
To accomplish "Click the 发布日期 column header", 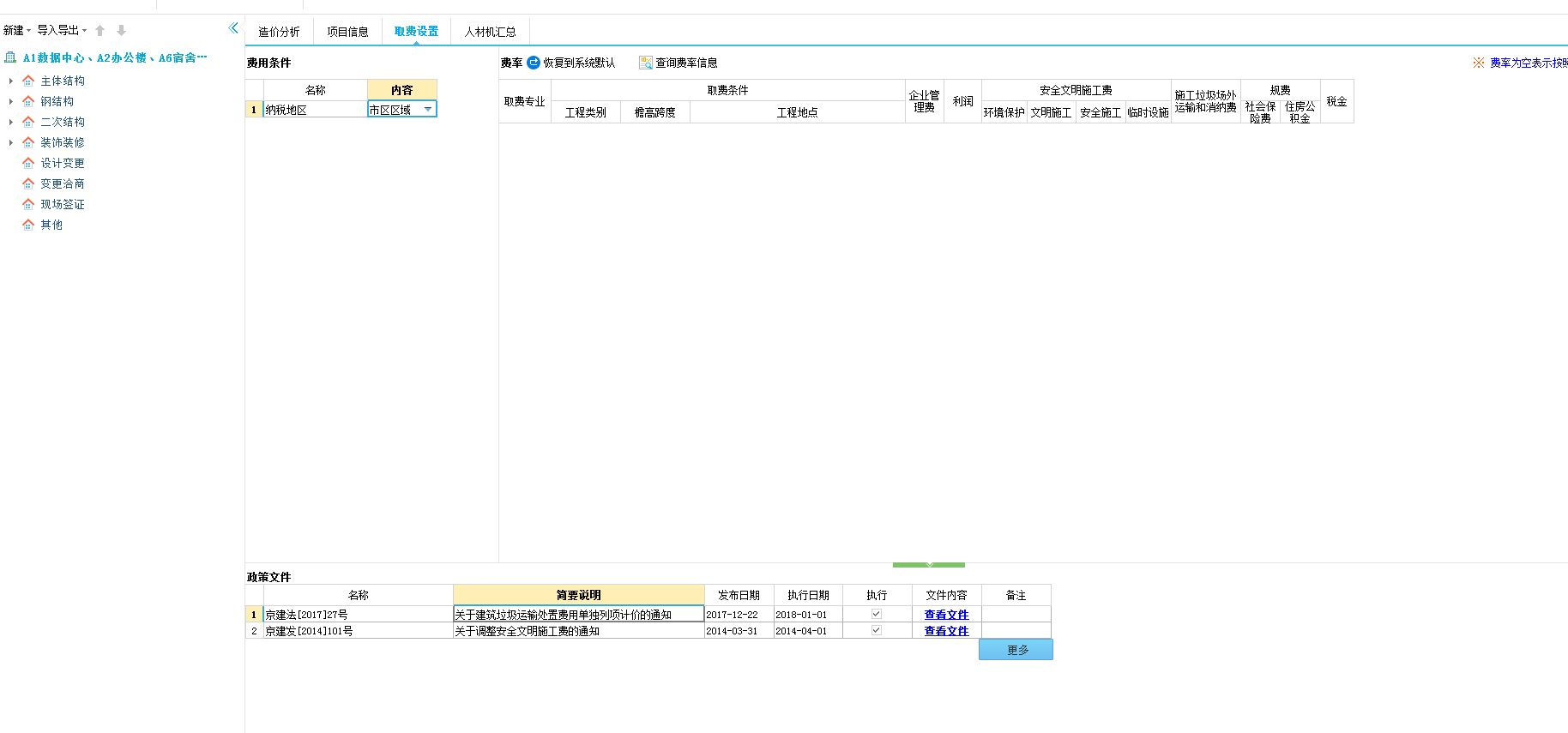I will 739,595.
